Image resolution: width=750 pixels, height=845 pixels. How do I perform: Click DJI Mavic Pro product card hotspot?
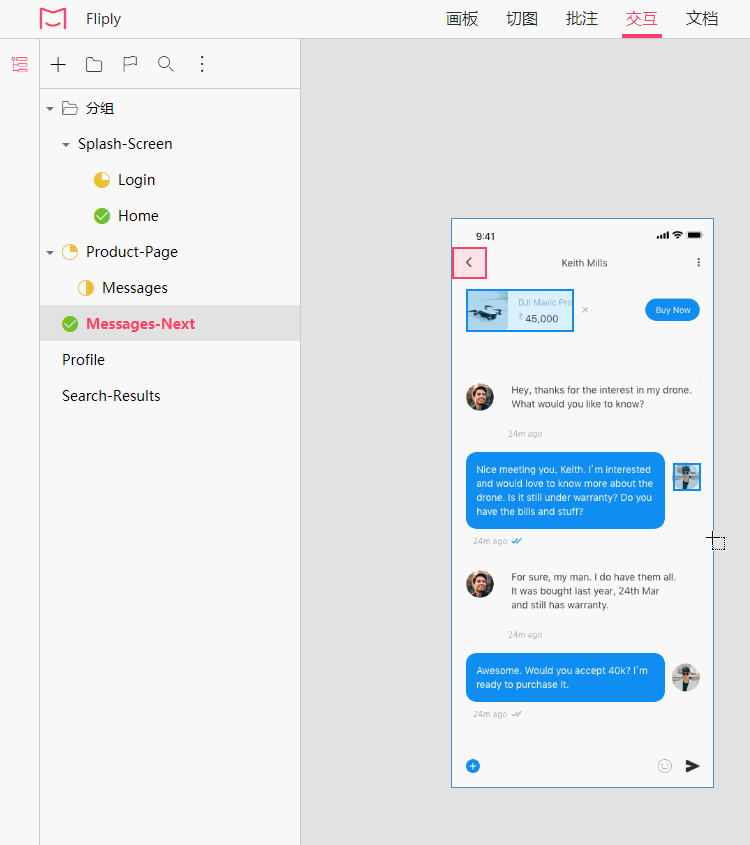520,310
